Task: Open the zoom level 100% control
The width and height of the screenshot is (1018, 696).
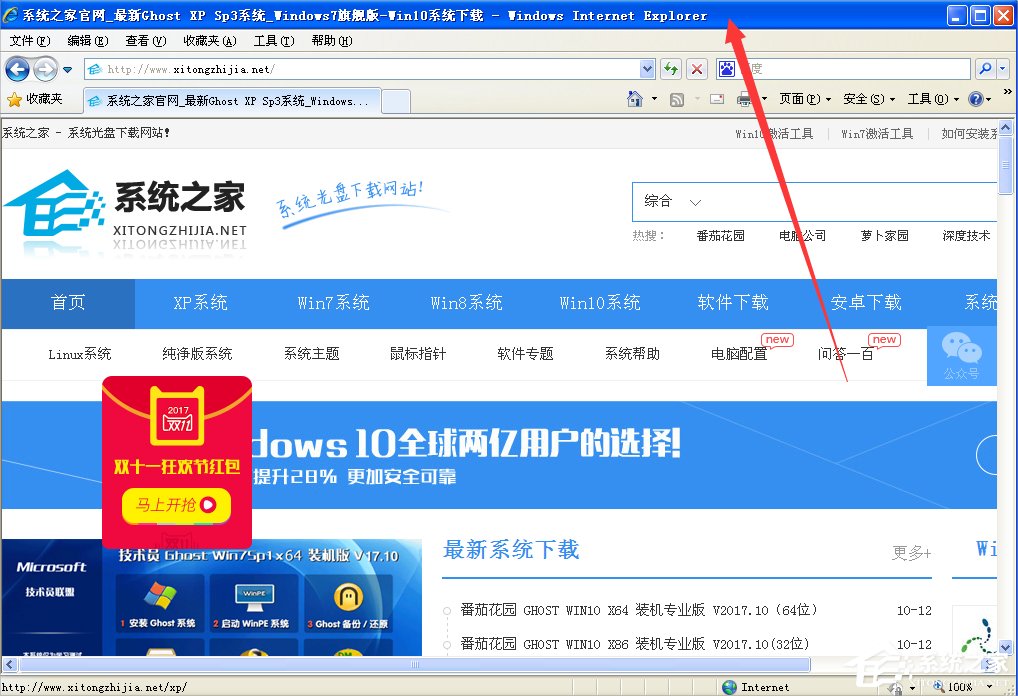Action: tap(960, 687)
